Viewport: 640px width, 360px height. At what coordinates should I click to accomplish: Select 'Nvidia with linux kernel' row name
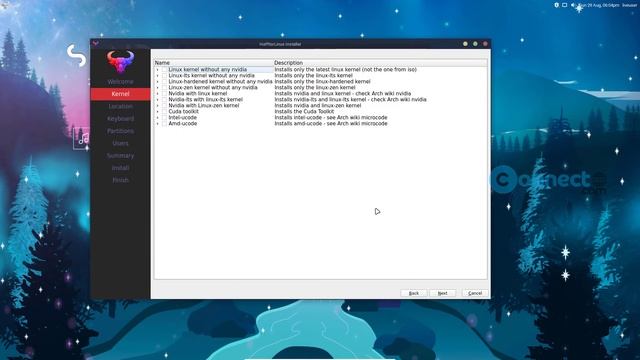point(198,93)
